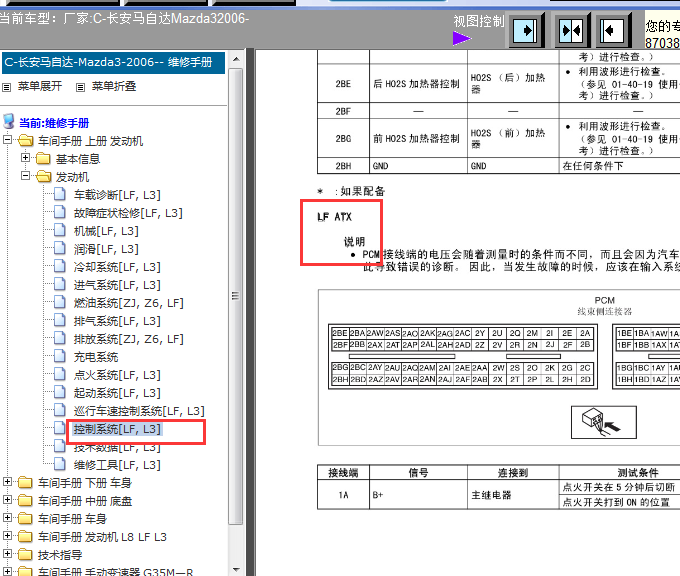Click the collapse-left view control icon

[x=612, y=30]
